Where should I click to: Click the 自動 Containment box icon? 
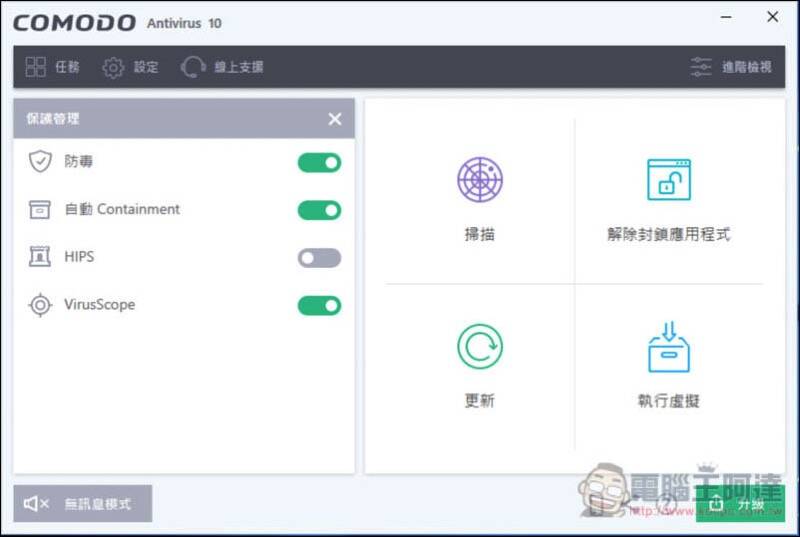click(x=40, y=209)
